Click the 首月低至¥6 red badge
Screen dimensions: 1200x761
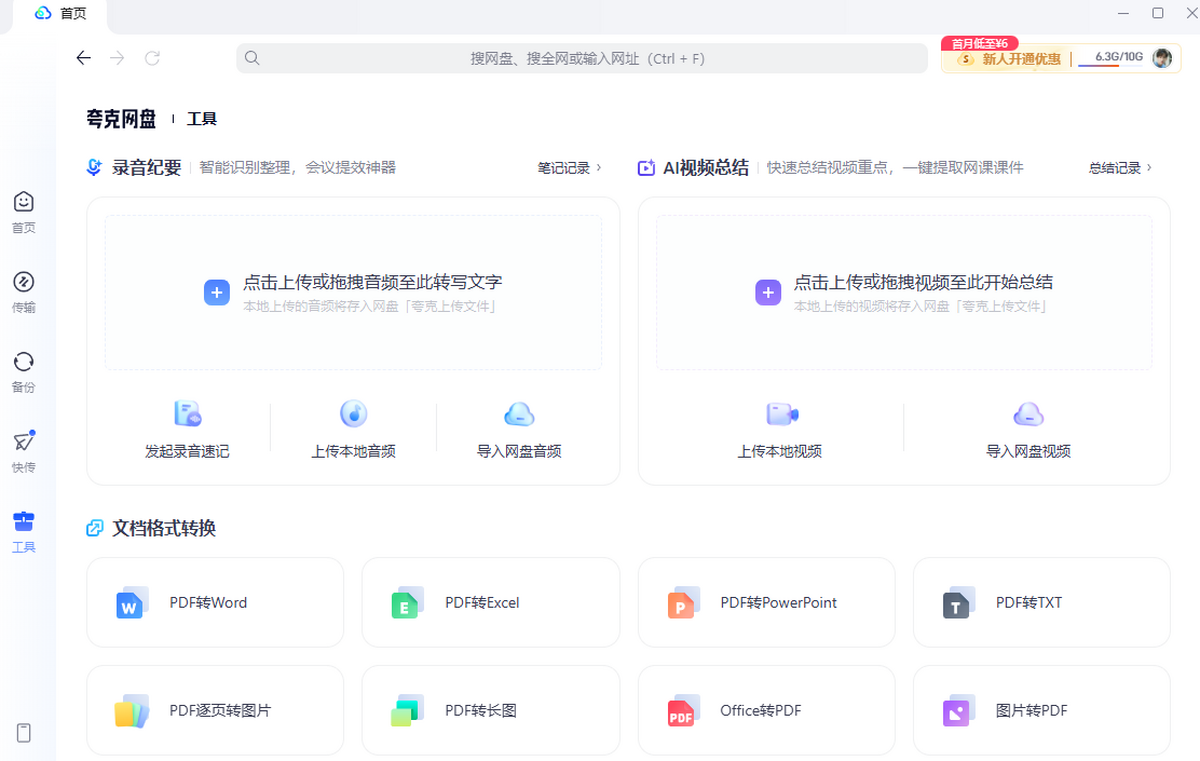(x=980, y=43)
